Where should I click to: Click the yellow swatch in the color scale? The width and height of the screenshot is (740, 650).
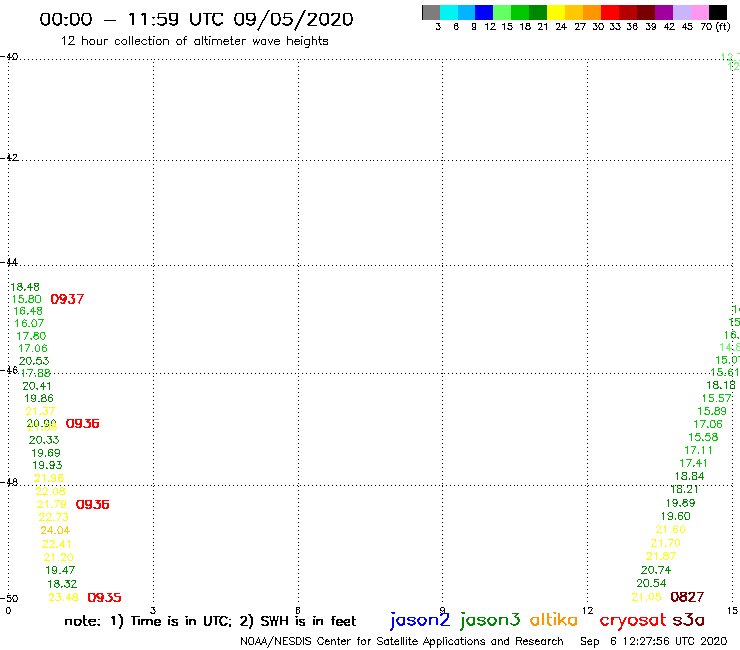click(556, 12)
